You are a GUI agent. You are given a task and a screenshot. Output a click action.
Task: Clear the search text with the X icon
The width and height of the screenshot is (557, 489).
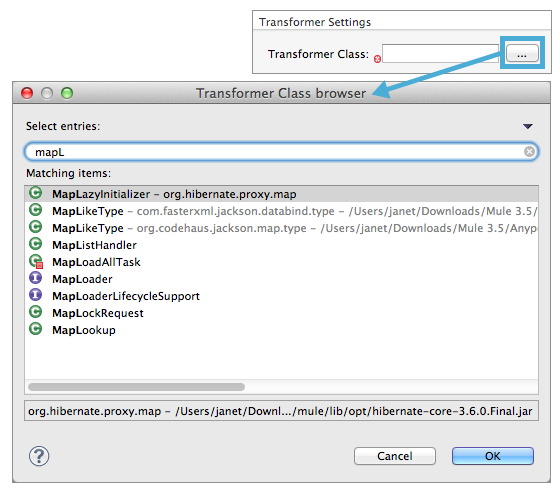[529, 152]
